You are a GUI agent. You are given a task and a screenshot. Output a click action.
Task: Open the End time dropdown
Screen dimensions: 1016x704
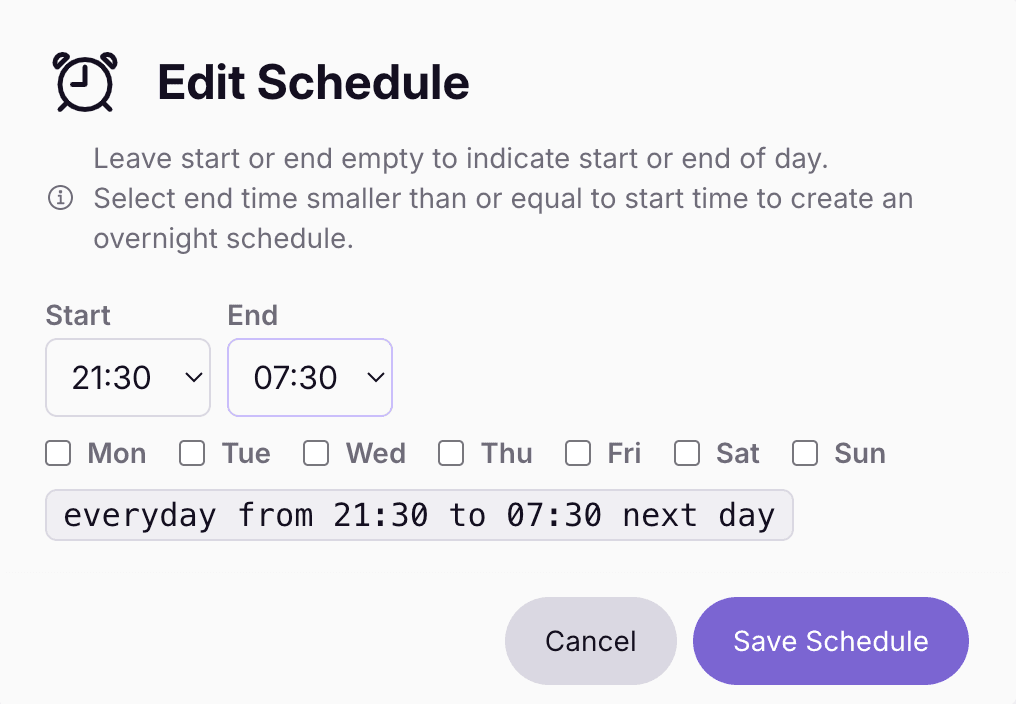(310, 377)
